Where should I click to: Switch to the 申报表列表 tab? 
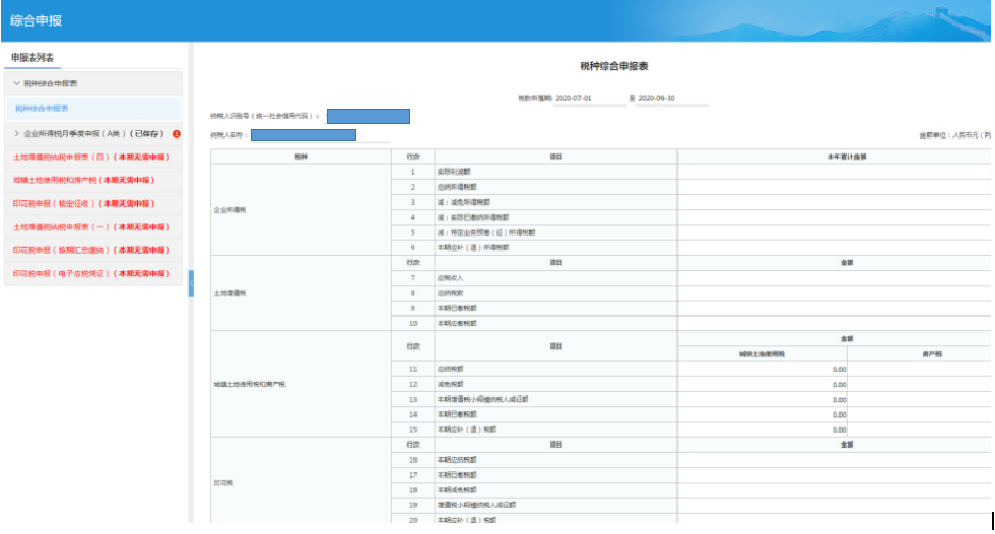click(32, 58)
